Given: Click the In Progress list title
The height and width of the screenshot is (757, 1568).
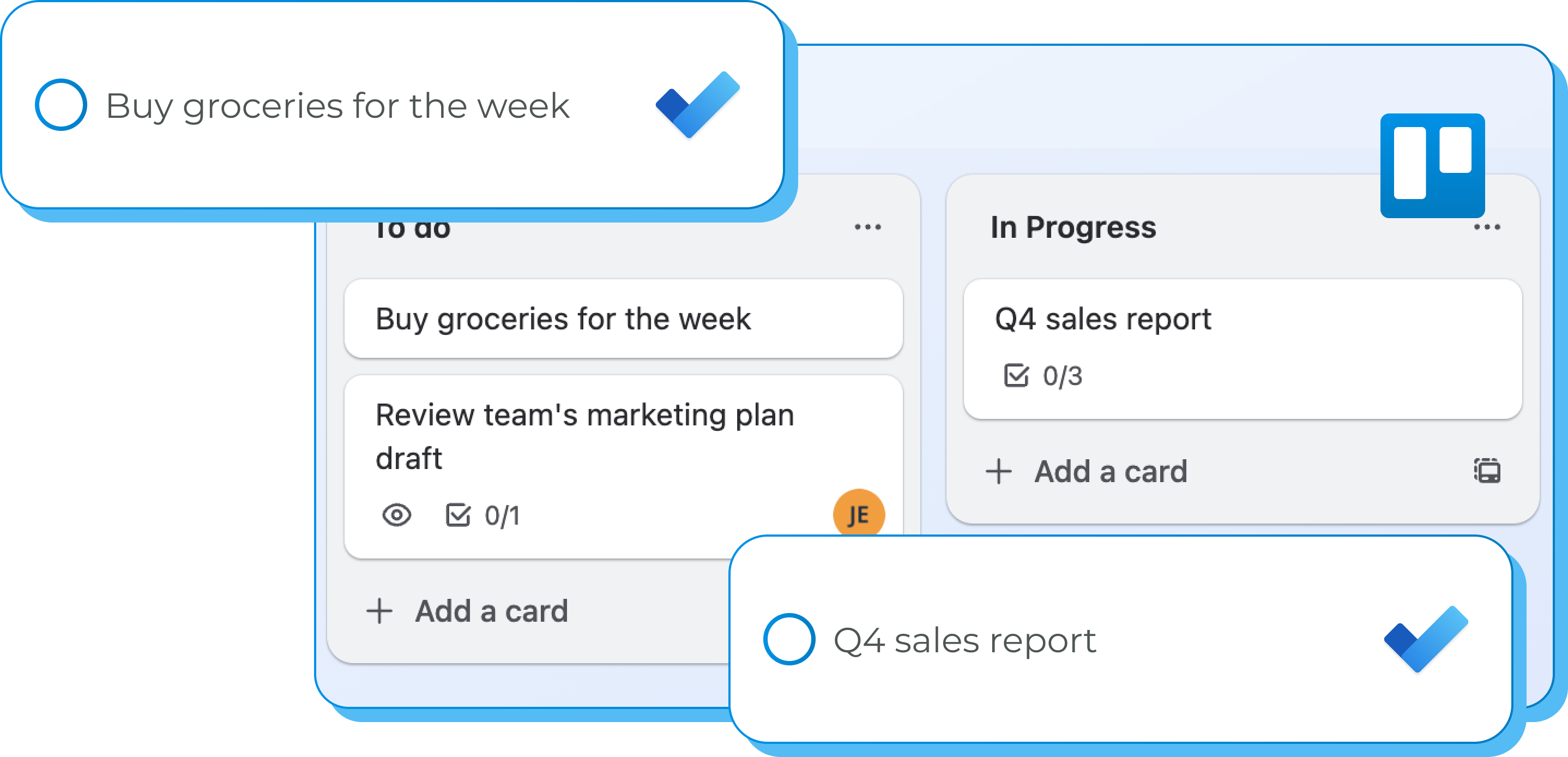Looking at the screenshot, I should click(x=1072, y=228).
